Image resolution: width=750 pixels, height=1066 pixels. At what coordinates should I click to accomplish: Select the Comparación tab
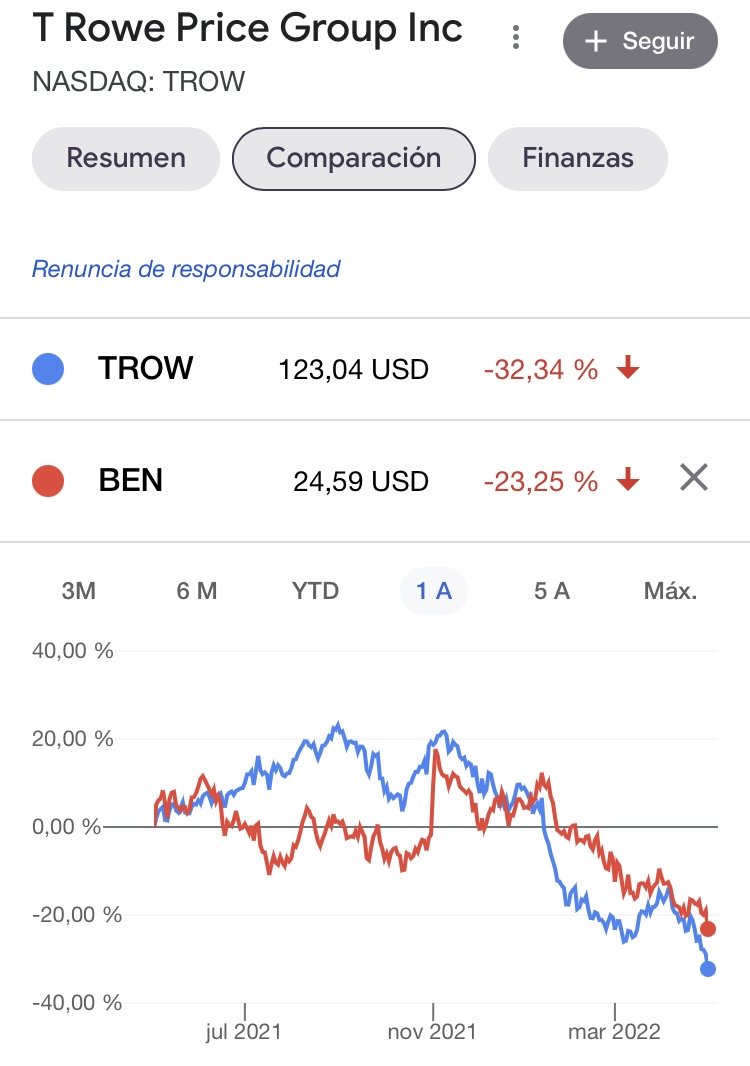tap(353, 158)
